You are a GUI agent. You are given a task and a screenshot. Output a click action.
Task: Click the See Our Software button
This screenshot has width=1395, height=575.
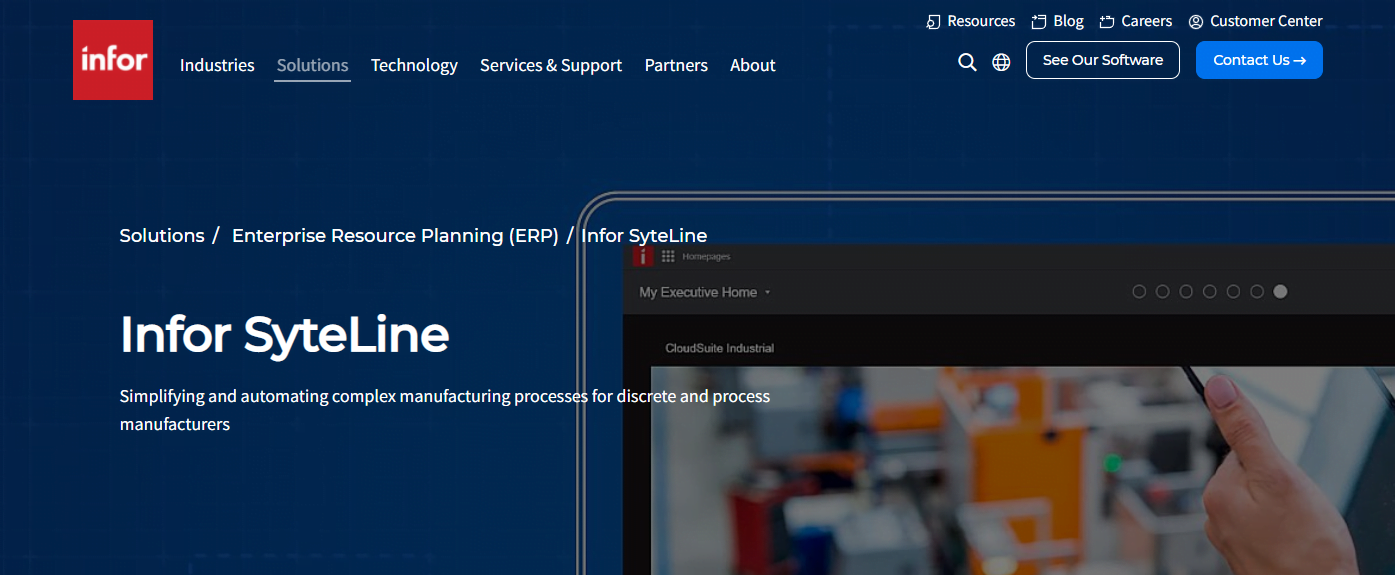tap(1103, 60)
